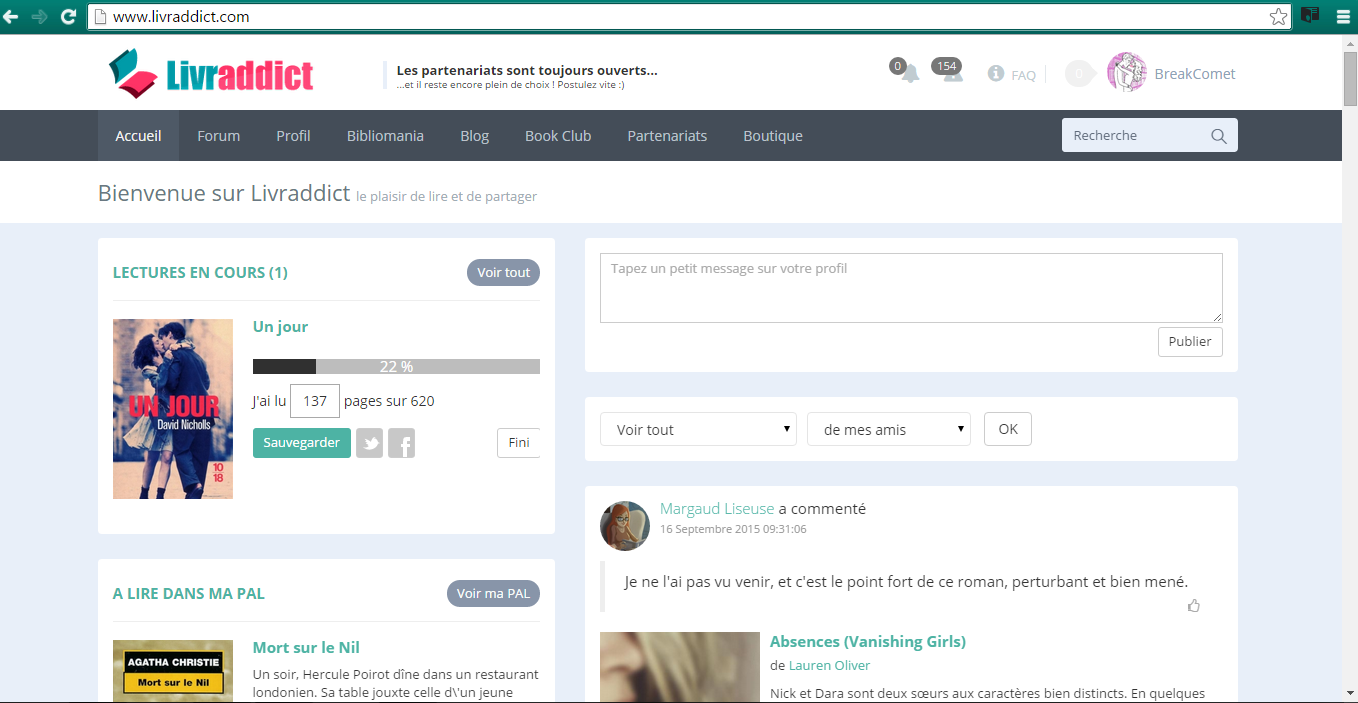Open the browser hamburger menu
Screen dimensions: 1358x703
(x=1341, y=16)
